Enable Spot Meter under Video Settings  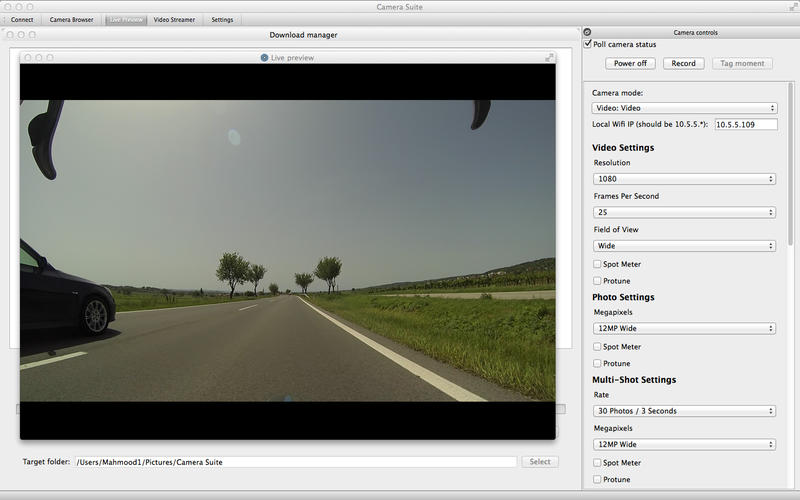[597, 264]
